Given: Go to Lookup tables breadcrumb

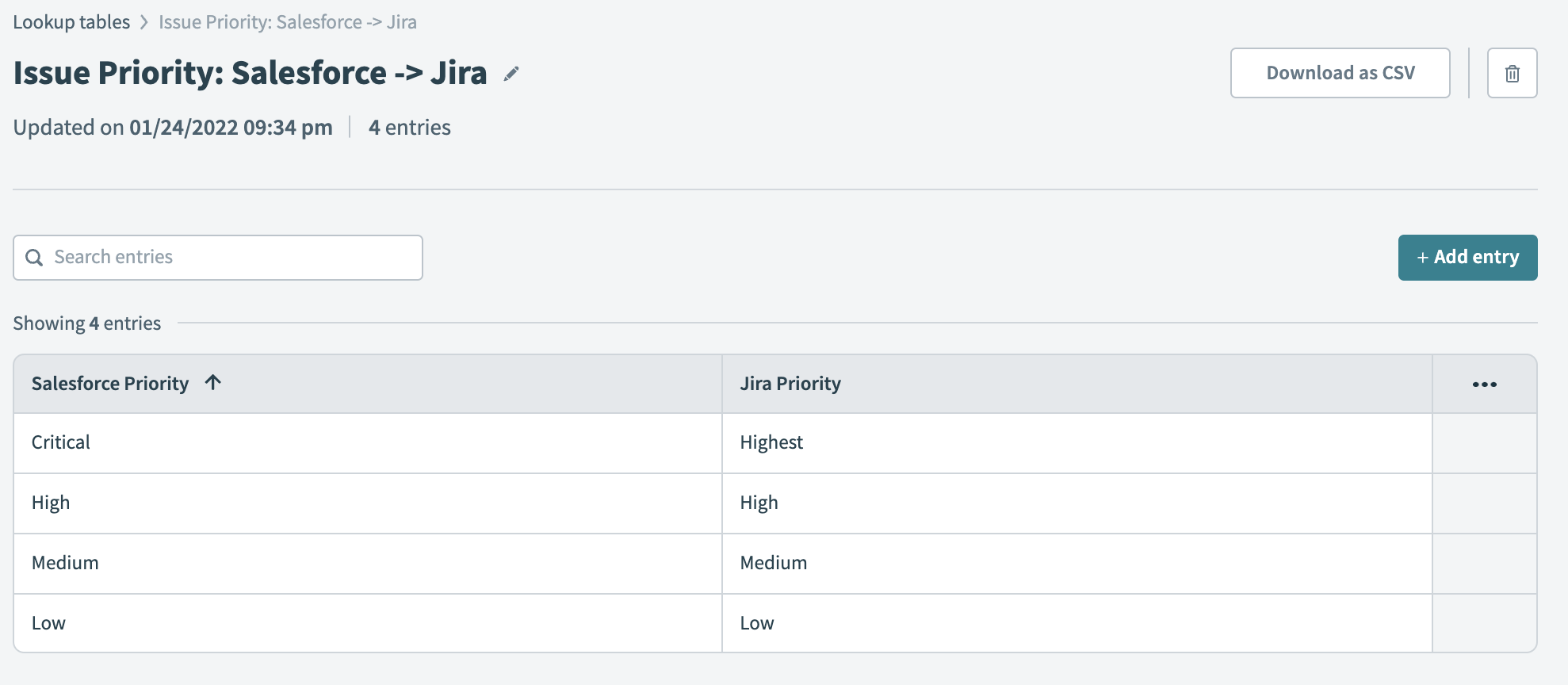Looking at the screenshot, I should [x=71, y=22].
